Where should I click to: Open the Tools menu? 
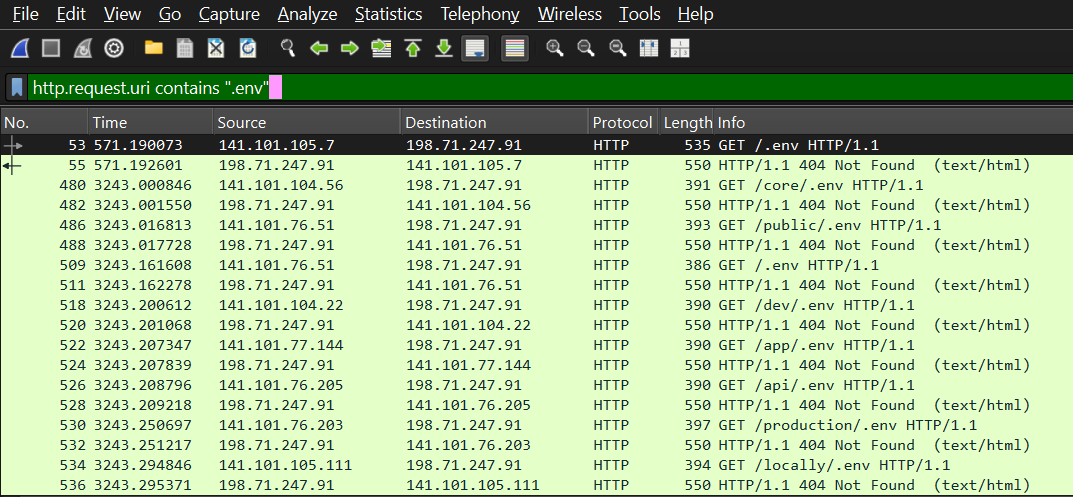(640, 14)
